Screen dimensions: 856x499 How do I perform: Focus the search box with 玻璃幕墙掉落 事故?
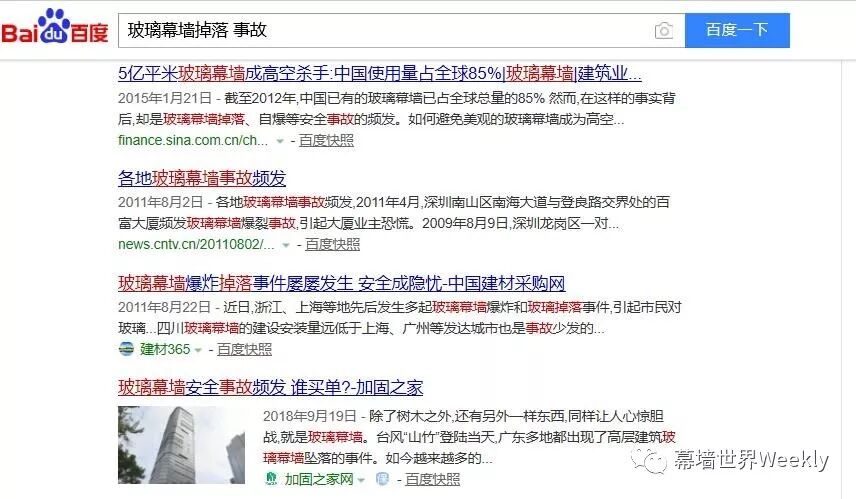point(401,31)
